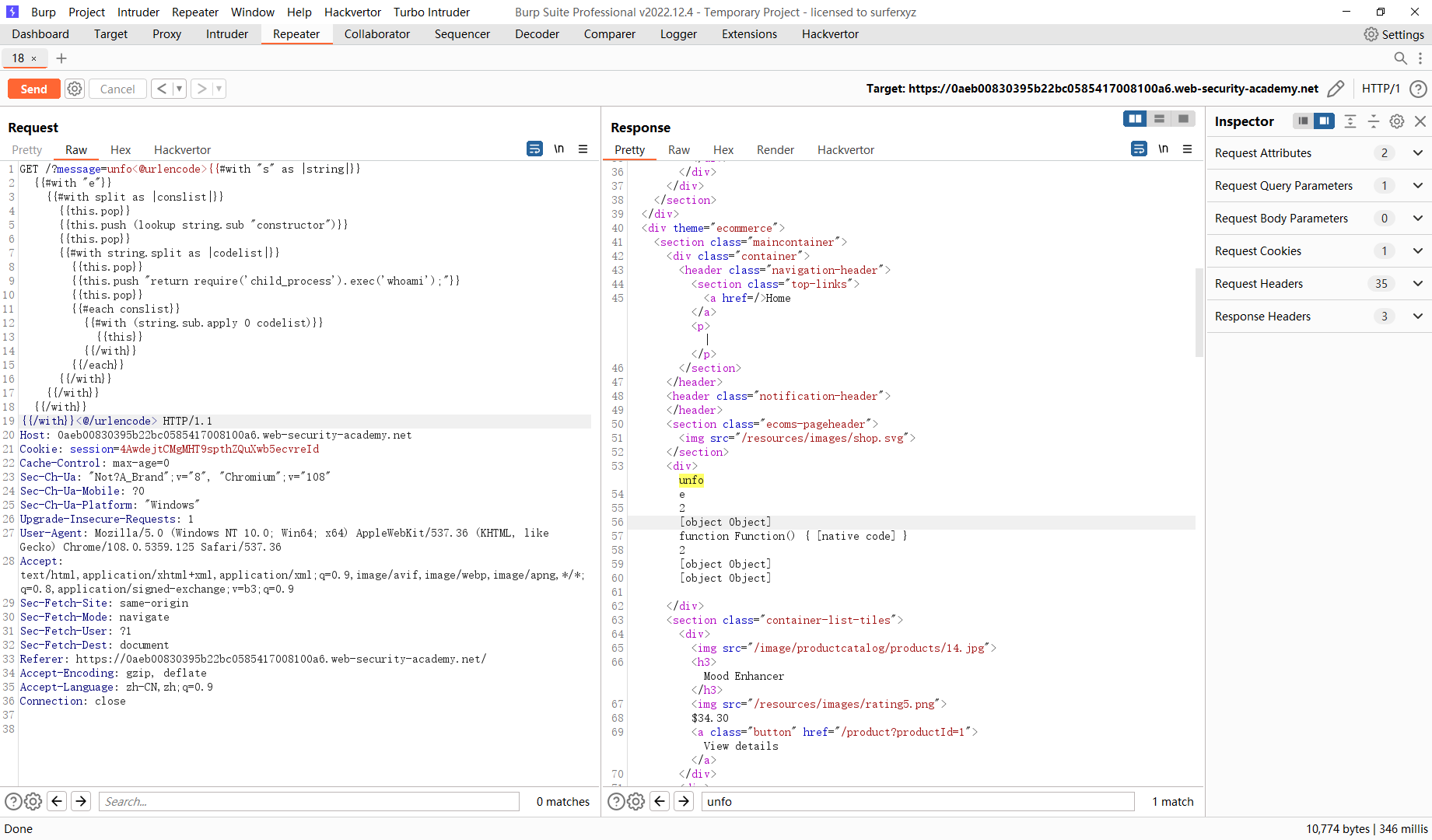Open response search settings gear
The height and width of the screenshot is (840, 1432).
(635, 801)
